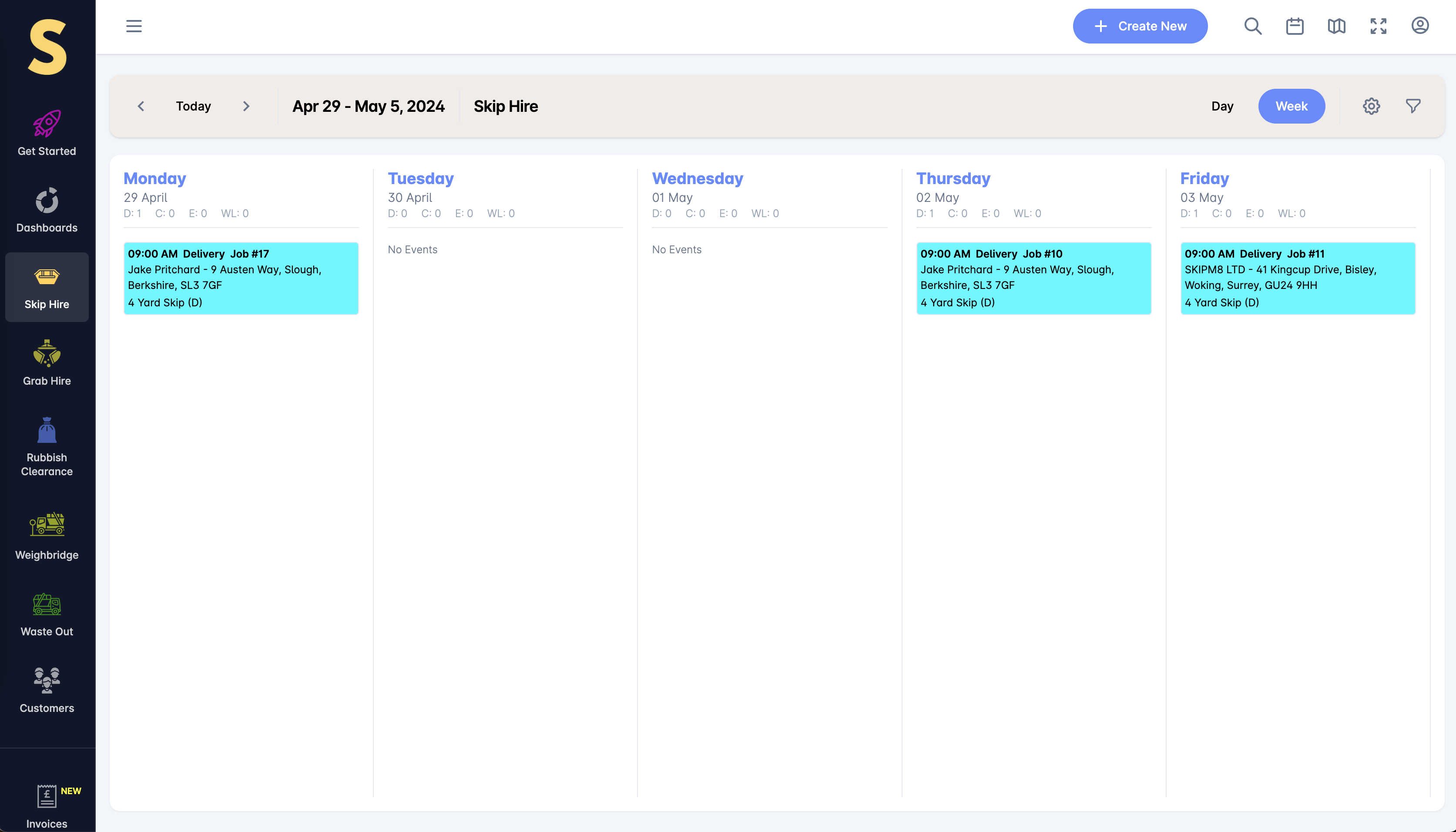Click Tuesday's C: 0 counter
Screen dimensions: 1456x832
point(431,213)
